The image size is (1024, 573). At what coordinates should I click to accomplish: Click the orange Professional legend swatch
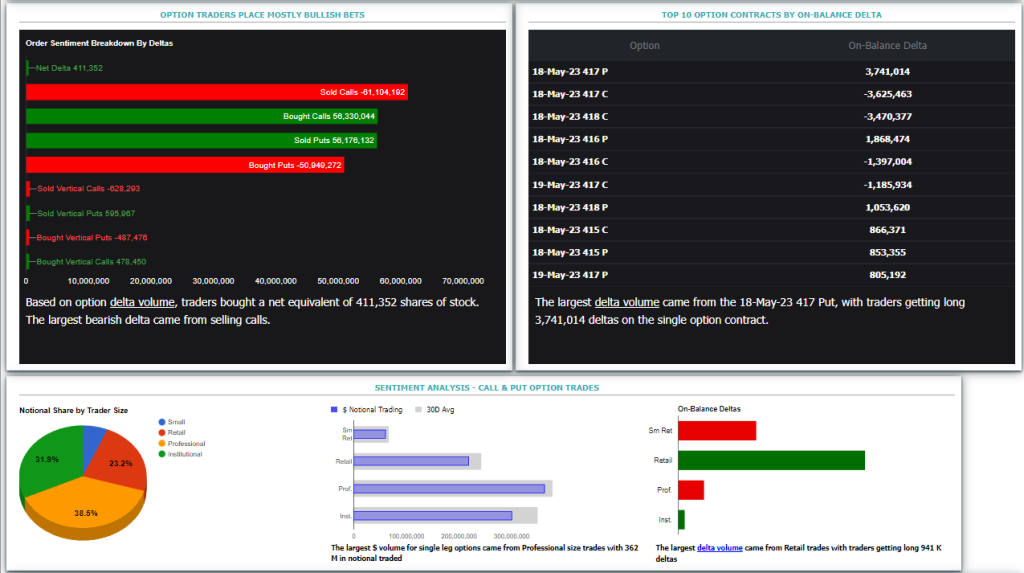tap(162, 444)
